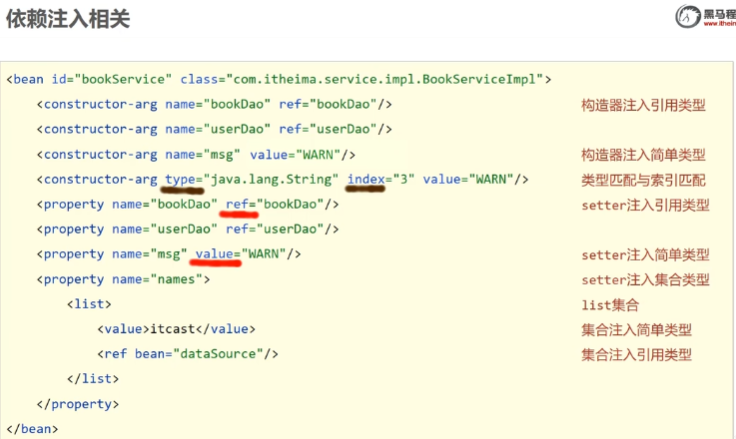This screenshot has width=736, height=439.
Task: Click the ref bean="dataSource" element
Action: click(x=187, y=354)
